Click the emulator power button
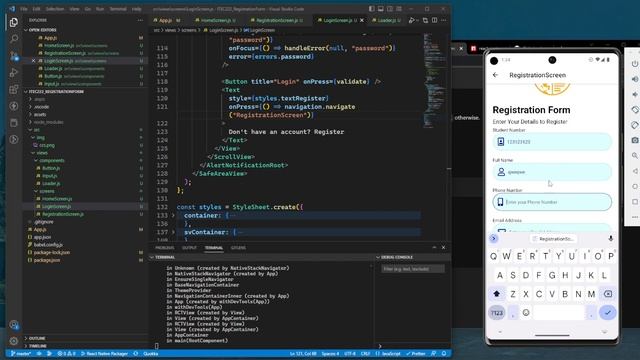640x360 pixels. pos(635,64)
